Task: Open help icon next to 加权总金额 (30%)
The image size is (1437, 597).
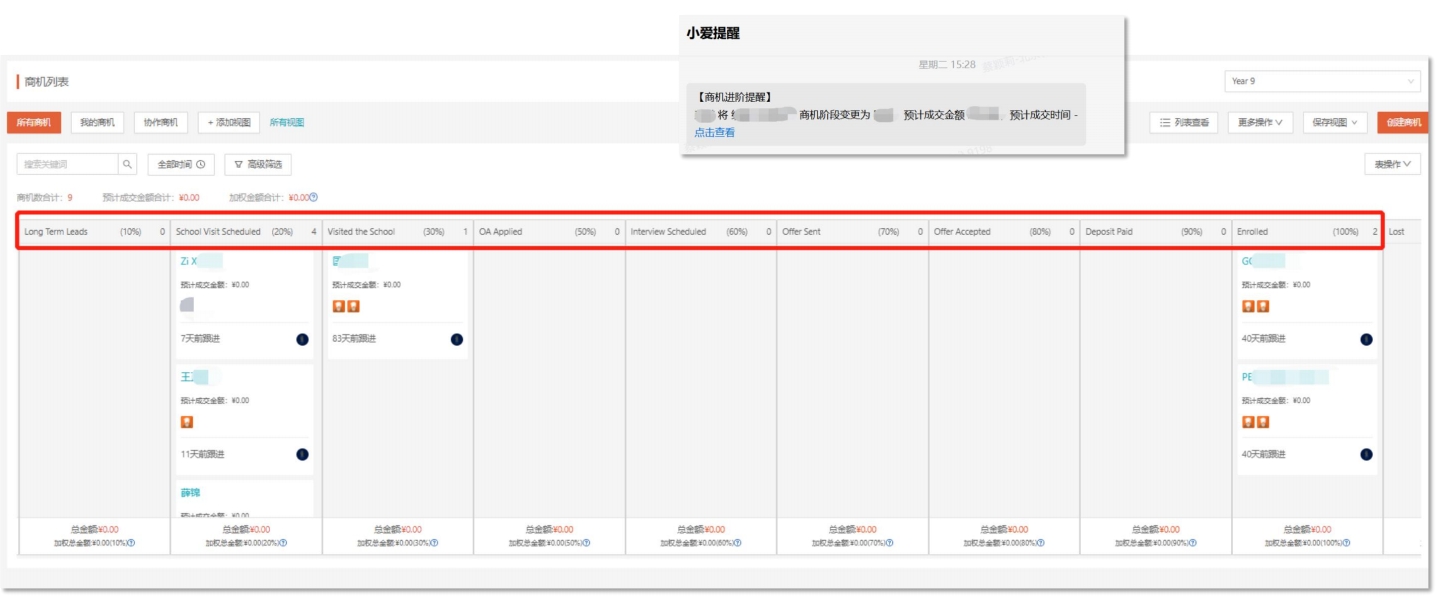Action: tap(435, 543)
